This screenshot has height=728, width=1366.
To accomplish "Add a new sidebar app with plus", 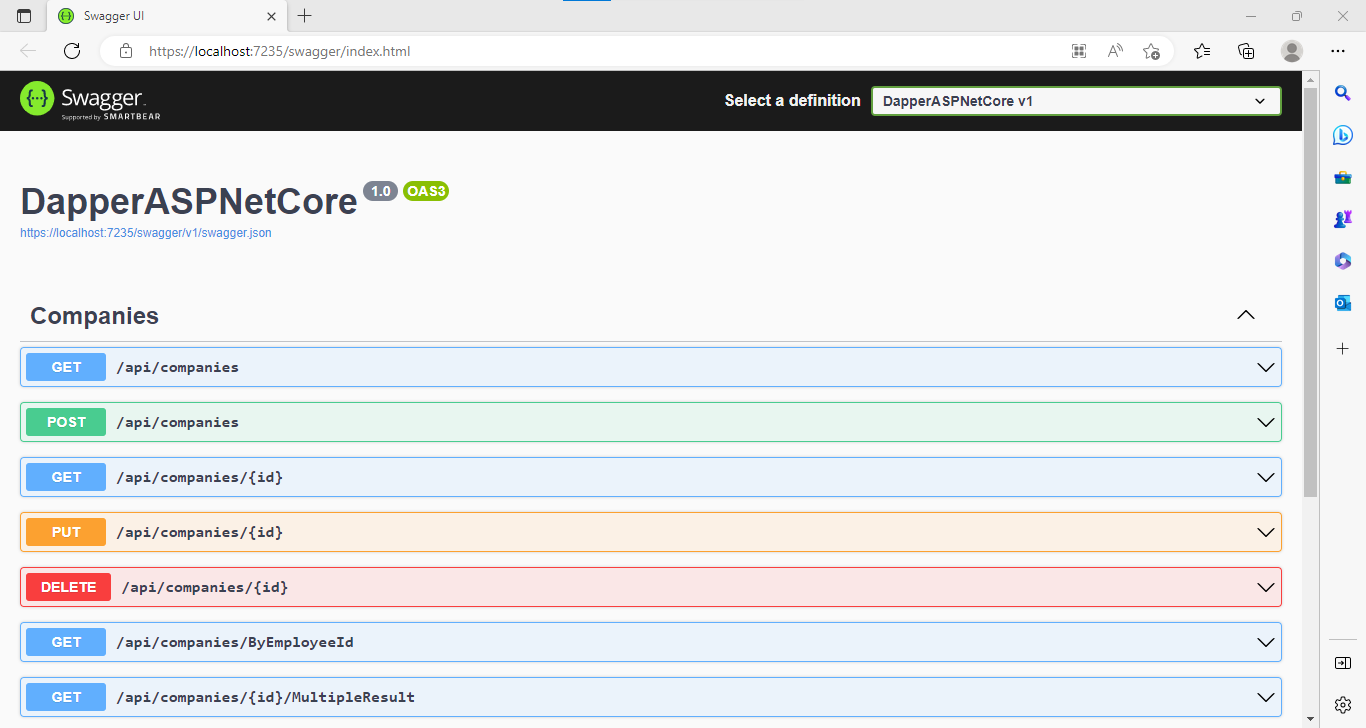I will tap(1343, 348).
